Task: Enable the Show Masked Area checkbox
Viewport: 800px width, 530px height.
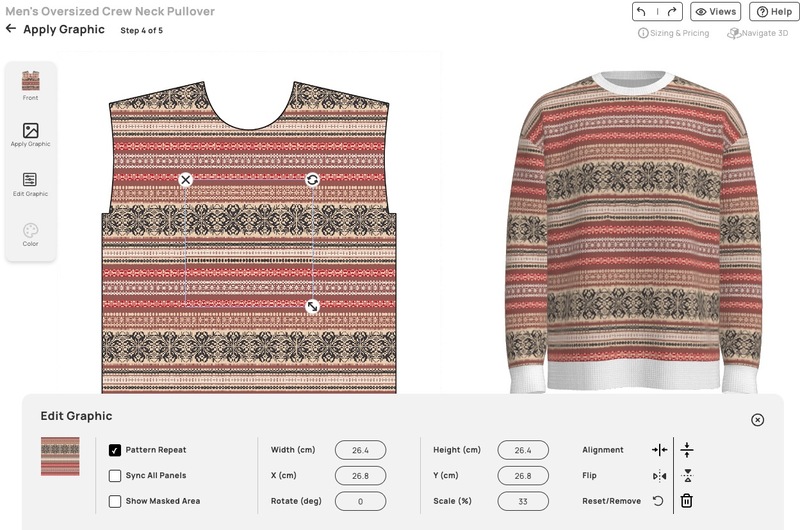Action: tap(115, 501)
